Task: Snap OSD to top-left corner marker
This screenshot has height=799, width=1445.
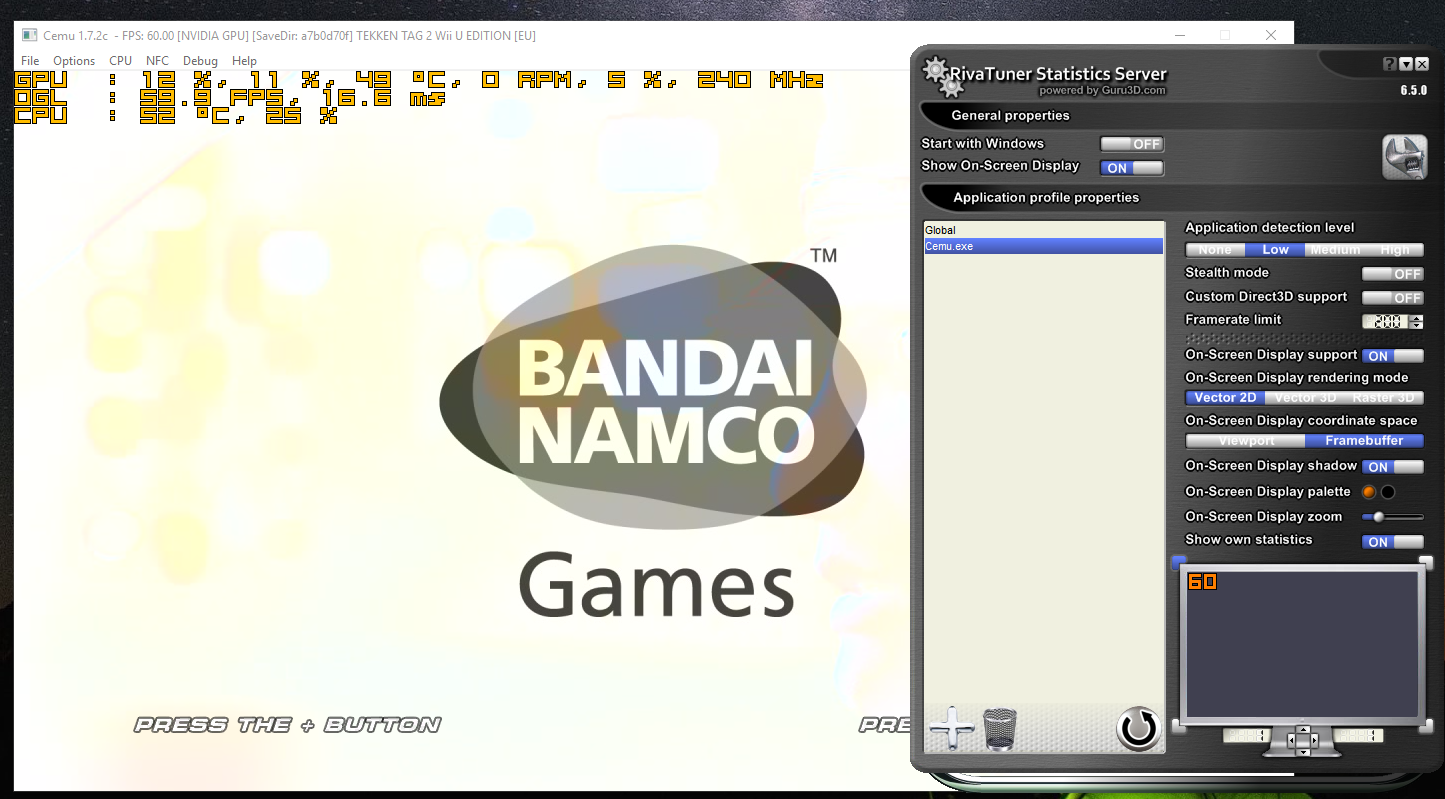Action: 1179,562
